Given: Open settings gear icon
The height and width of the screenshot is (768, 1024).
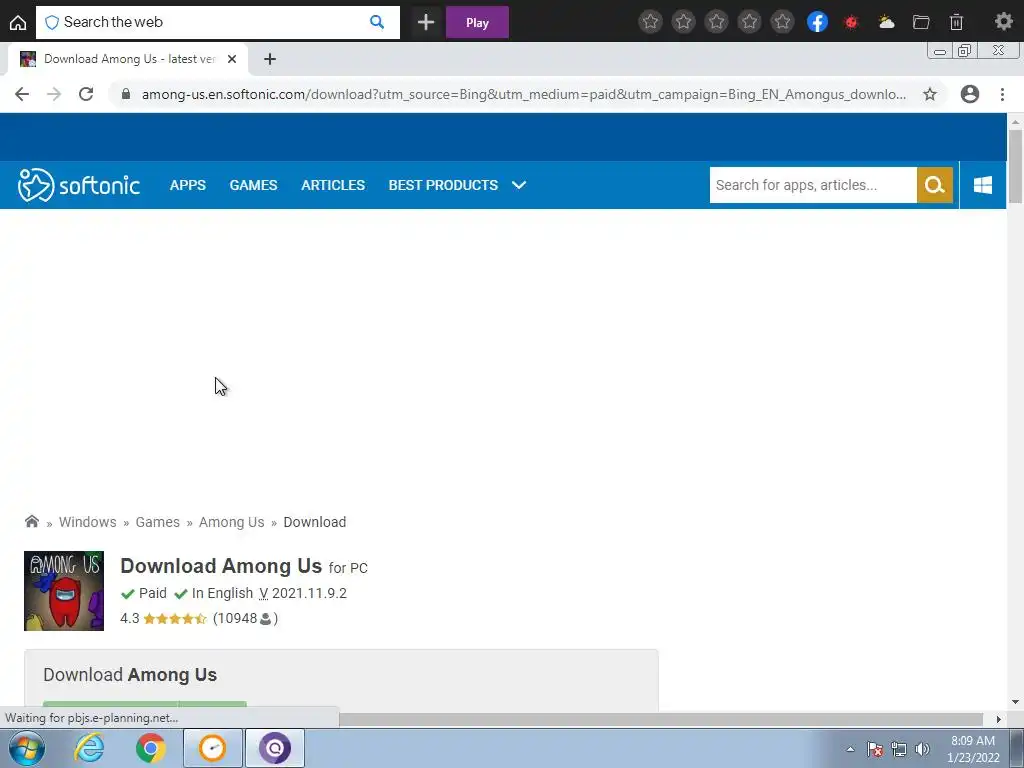Looking at the screenshot, I should pyautogui.click(x=1004, y=22).
